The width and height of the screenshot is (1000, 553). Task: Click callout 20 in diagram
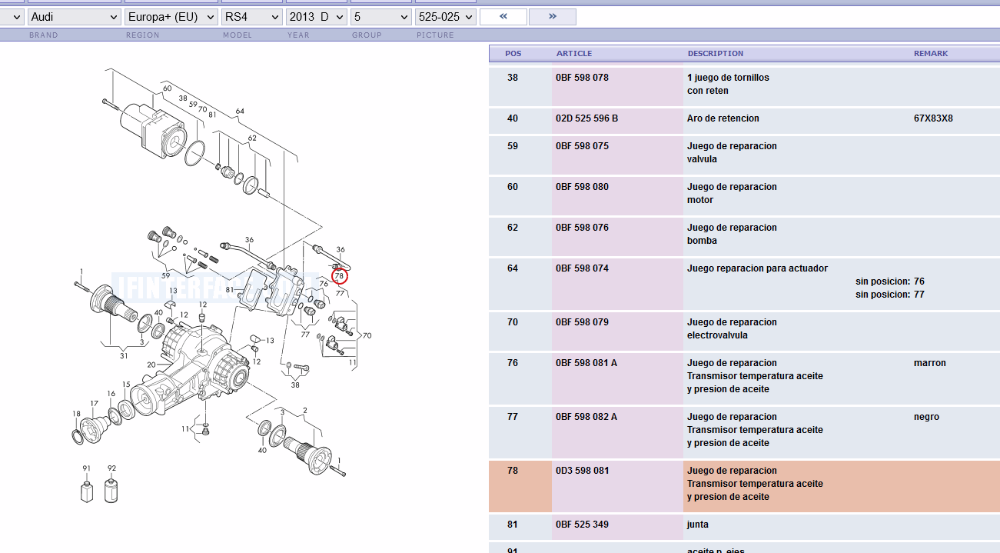[151, 365]
